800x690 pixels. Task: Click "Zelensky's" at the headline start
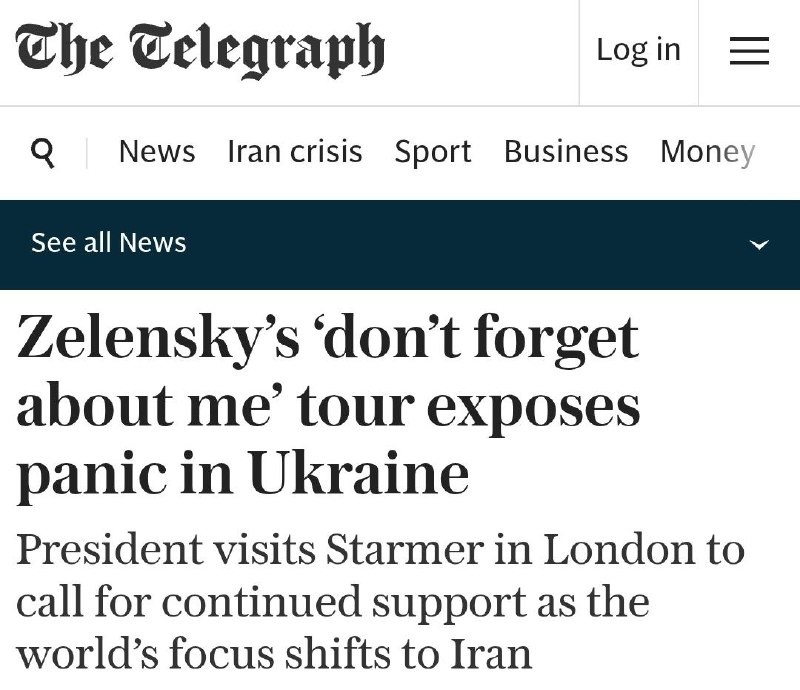[158, 337]
